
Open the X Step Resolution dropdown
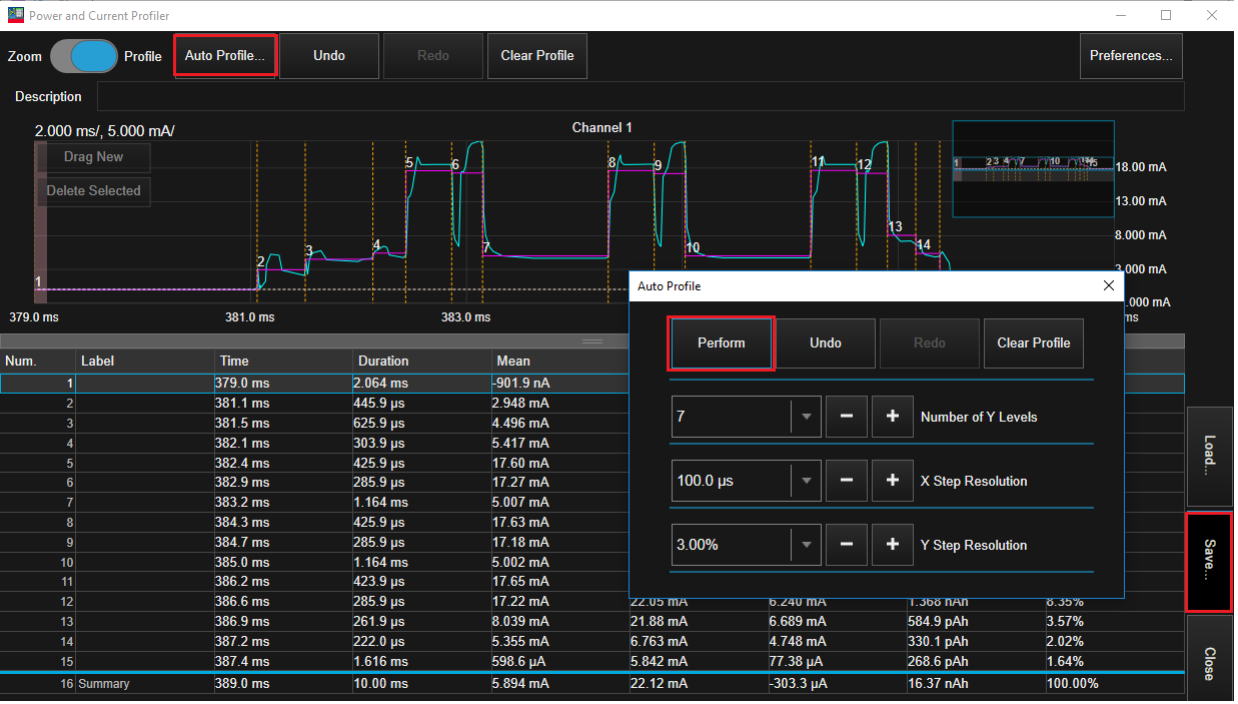tap(805, 481)
